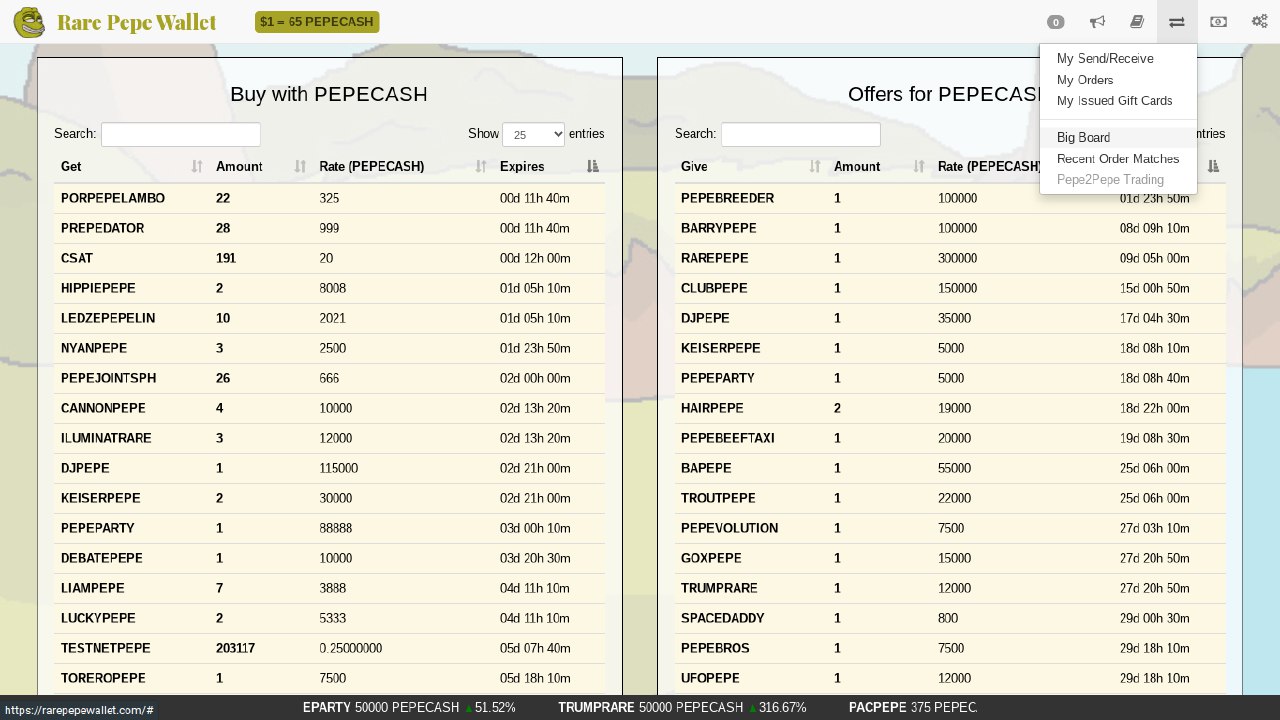Open the notifications counter badge
This screenshot has width=1280, height=720.
click(1055, 22)
